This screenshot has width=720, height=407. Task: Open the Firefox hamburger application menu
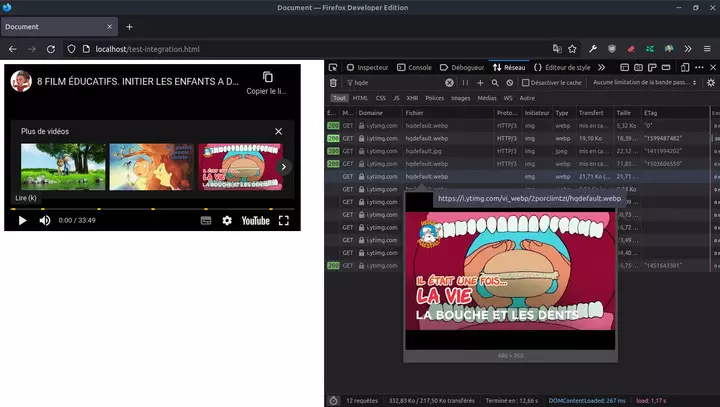click(707, 49)
